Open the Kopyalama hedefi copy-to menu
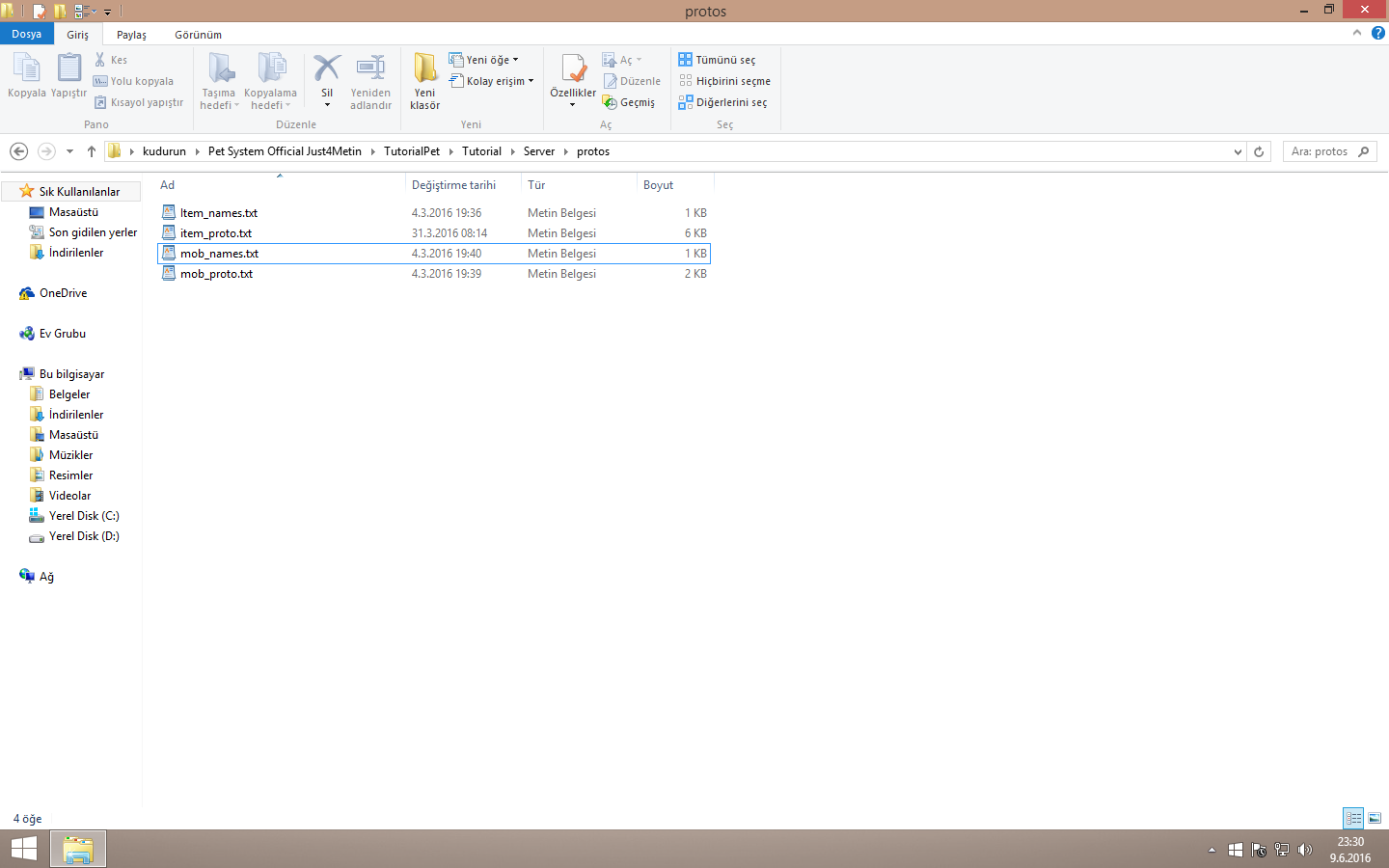1389x868 pixels. [x=271, y=82]
